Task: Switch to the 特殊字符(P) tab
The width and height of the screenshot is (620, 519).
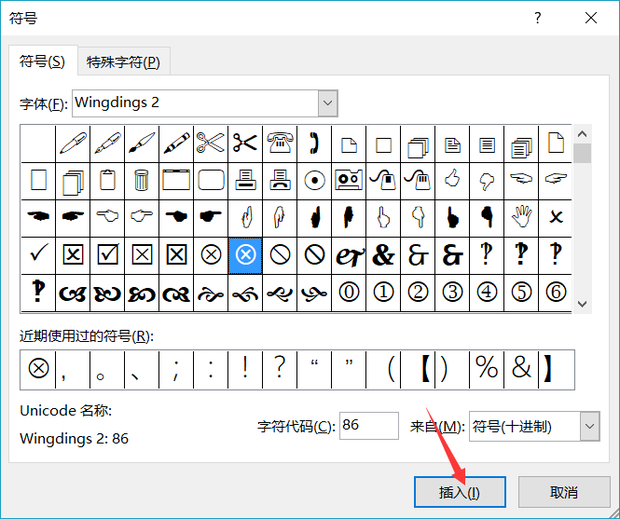Action: click(x=123, y=62)
